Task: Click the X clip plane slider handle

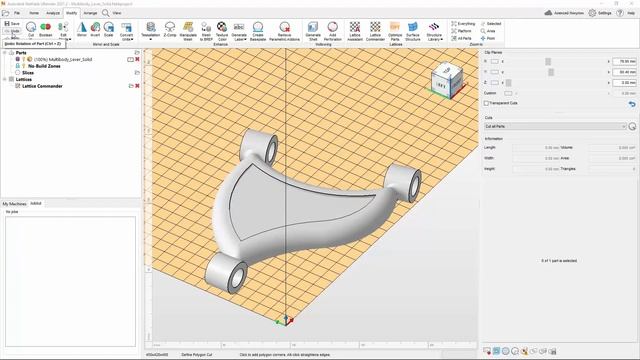Action: pyautogui.click(x=548, y=61)
